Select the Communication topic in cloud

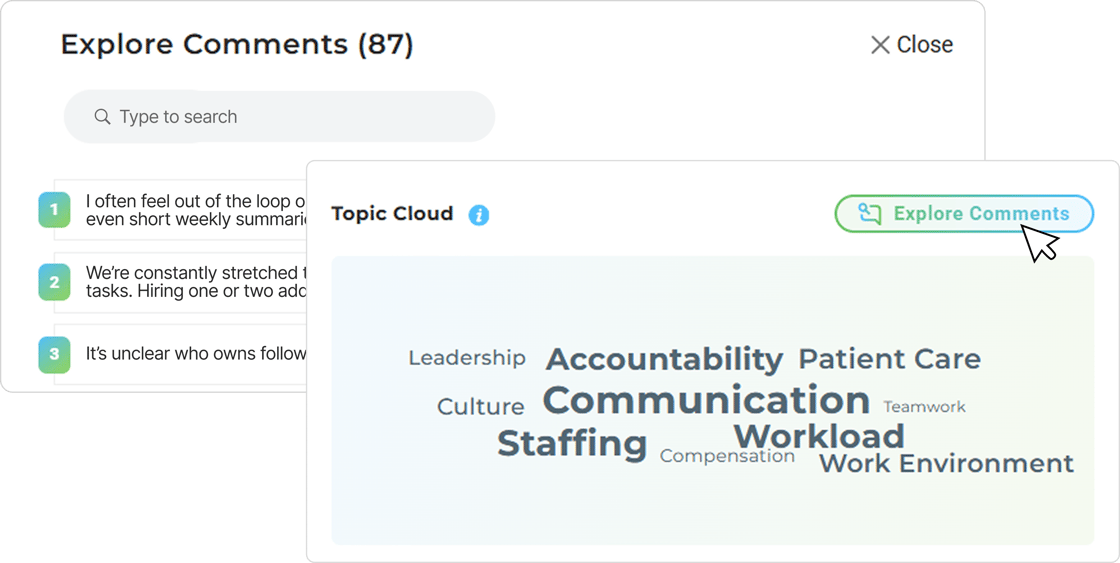pyautogui.click(x=706, y=401)
